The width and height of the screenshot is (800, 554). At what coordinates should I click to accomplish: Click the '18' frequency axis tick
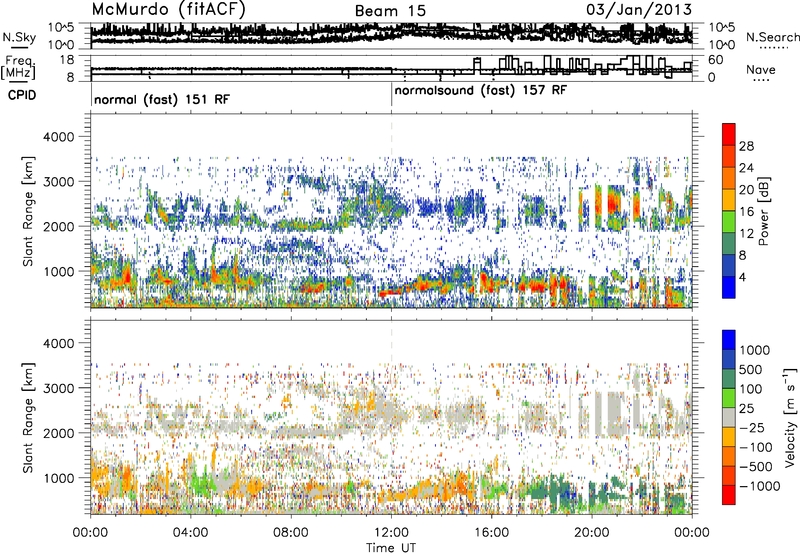pyautogui.click(x=67, y=60)
